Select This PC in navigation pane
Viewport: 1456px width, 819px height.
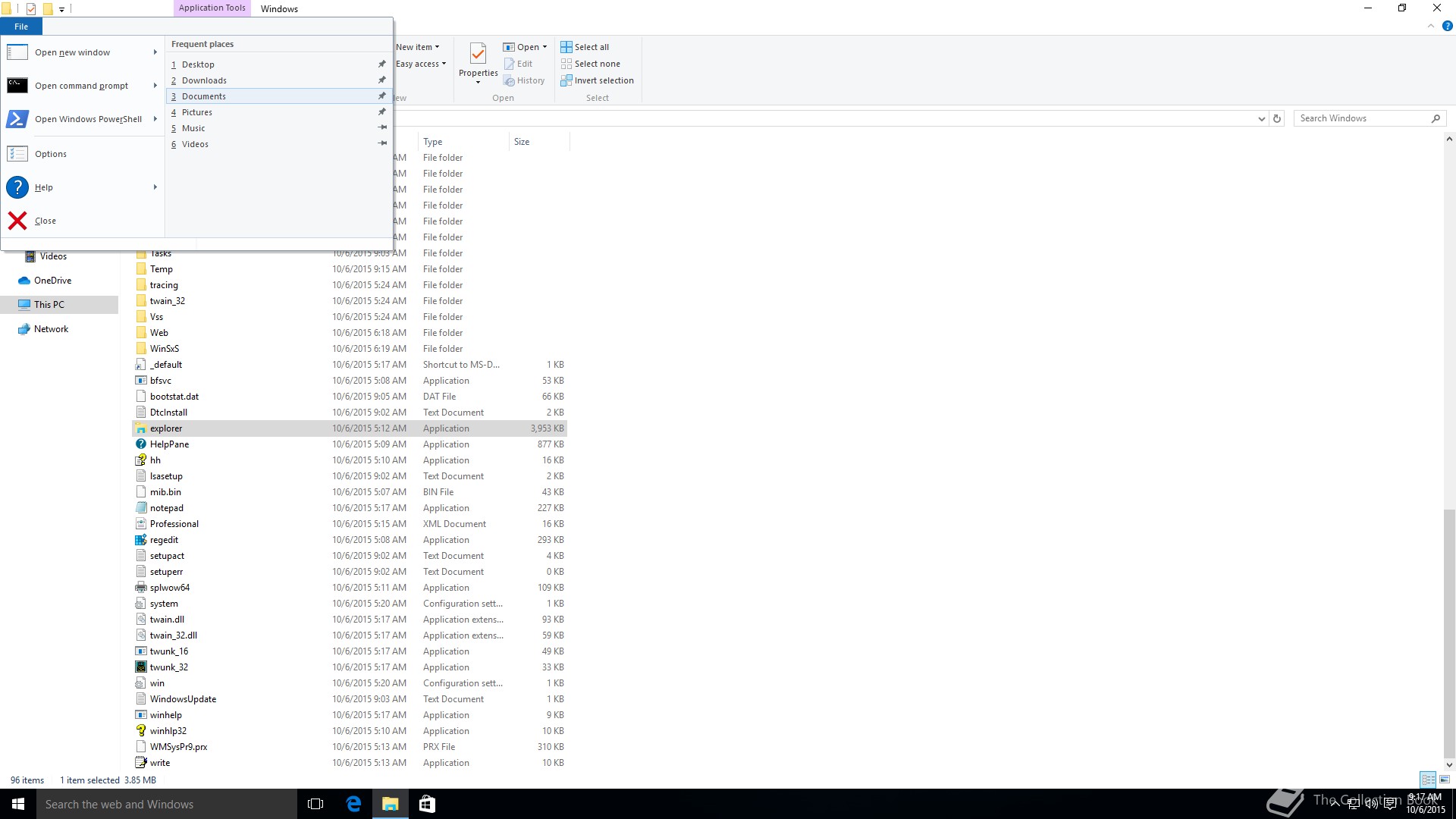pos(59,305)
